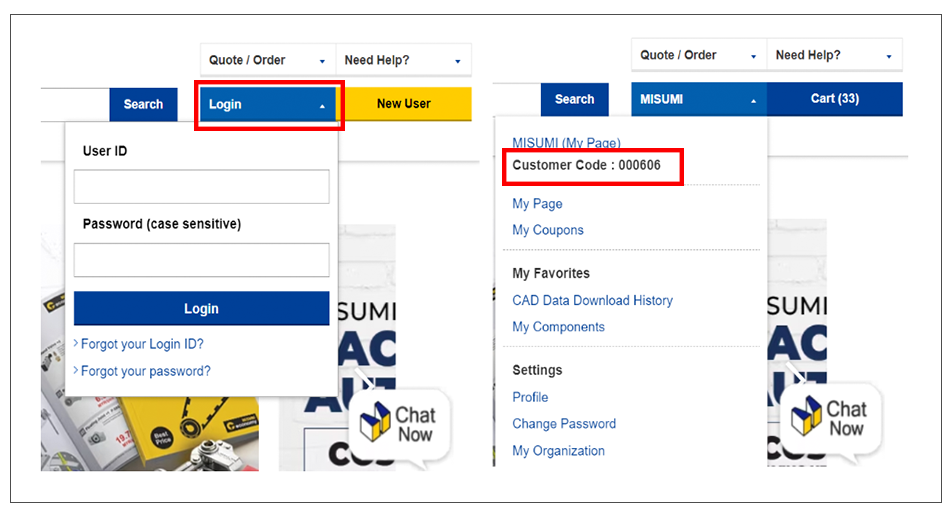This screenshot has width=950, height=514.
Task: Open Forgot your password? link
Action: coord(145,371)
